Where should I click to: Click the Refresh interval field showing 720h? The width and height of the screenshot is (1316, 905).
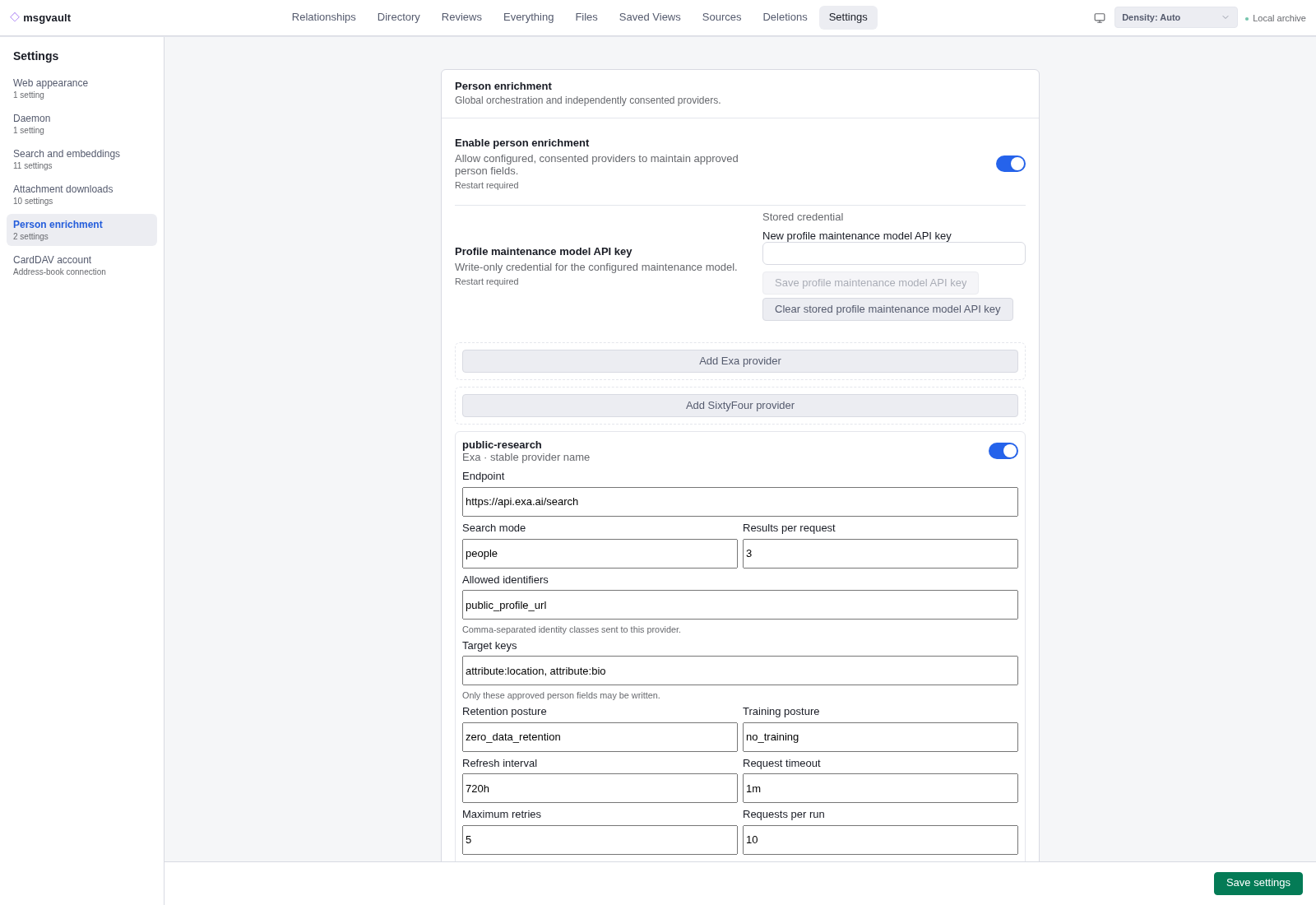coord(600,788)
